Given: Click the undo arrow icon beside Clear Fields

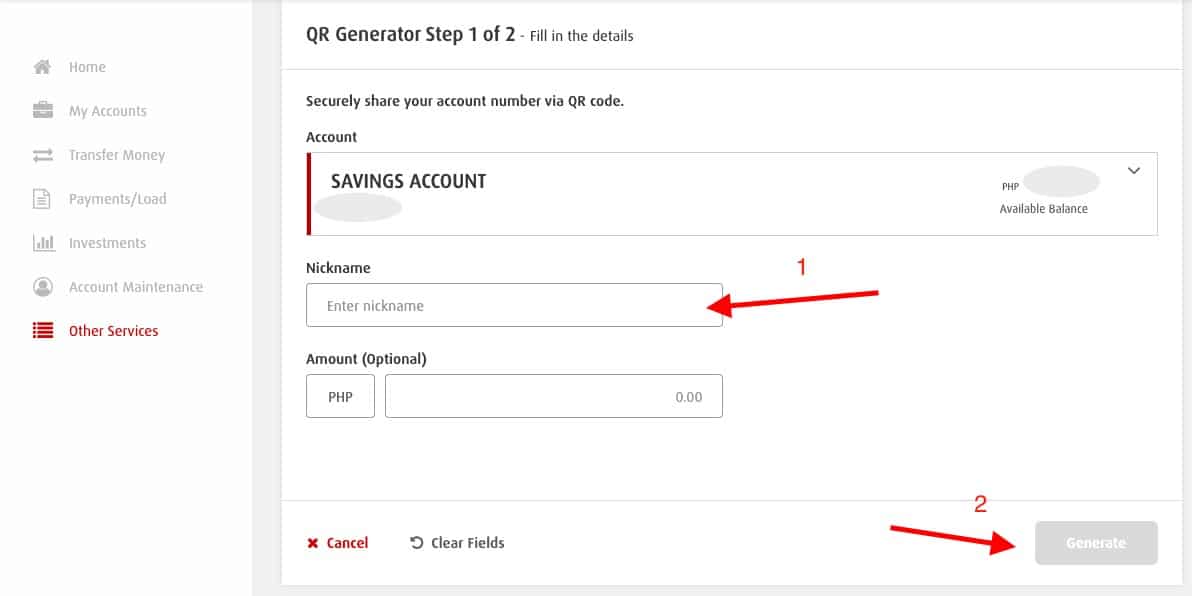Looking at the screenshot, I should point(417,543).
